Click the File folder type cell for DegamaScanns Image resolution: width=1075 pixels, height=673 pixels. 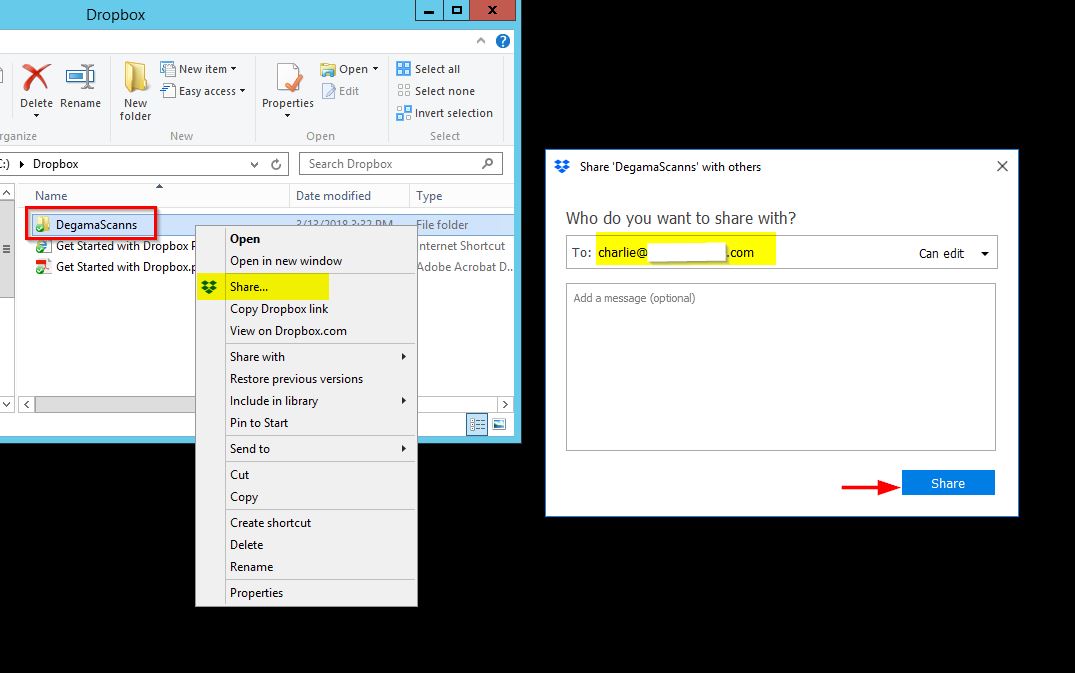click(x=442, y=224)
